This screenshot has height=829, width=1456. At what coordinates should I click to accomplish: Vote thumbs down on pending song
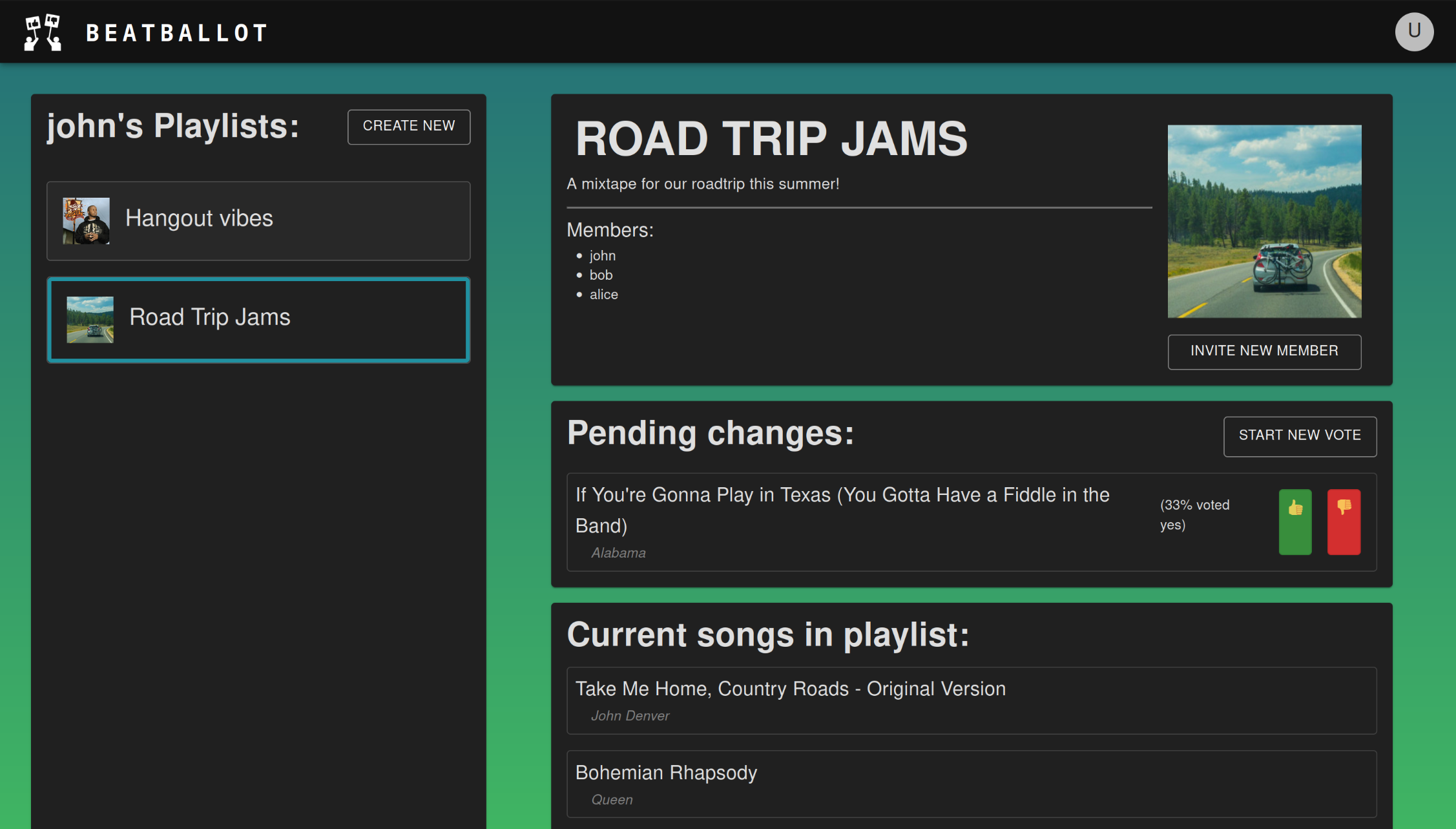(x=1343, y=522)
